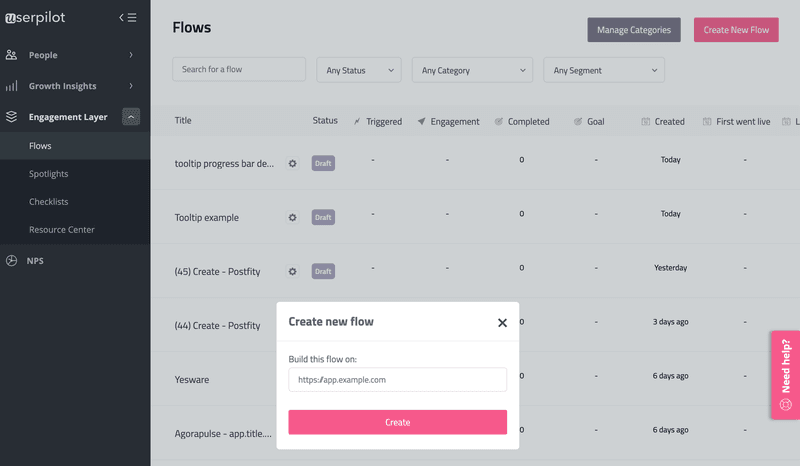The image size is (800, 466).
Task: Close the Create new flow dialog
Action: coord(502,323)
